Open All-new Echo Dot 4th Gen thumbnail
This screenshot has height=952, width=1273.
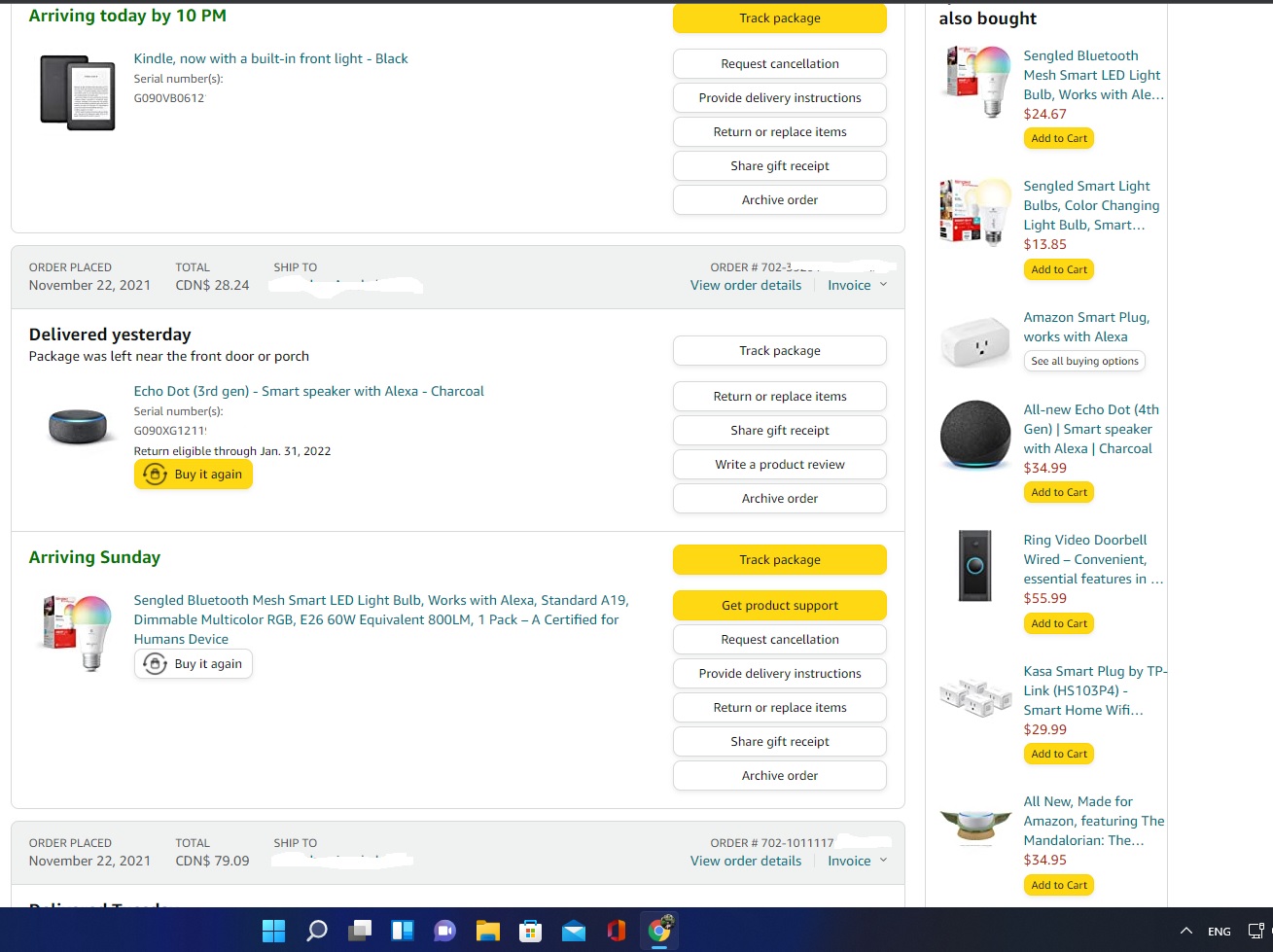[975, 435]
